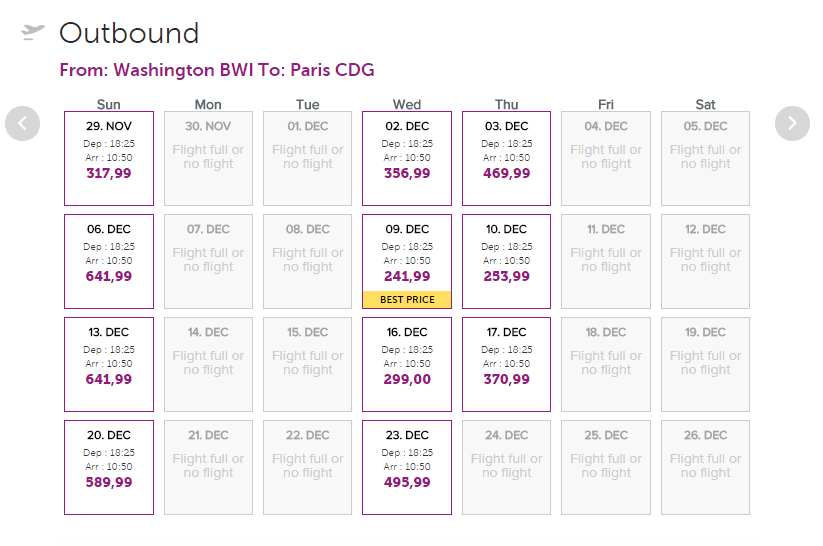Click the yellow BEST PRICE badge
This screenshot has width=823, height=546.
click(407, 299)
